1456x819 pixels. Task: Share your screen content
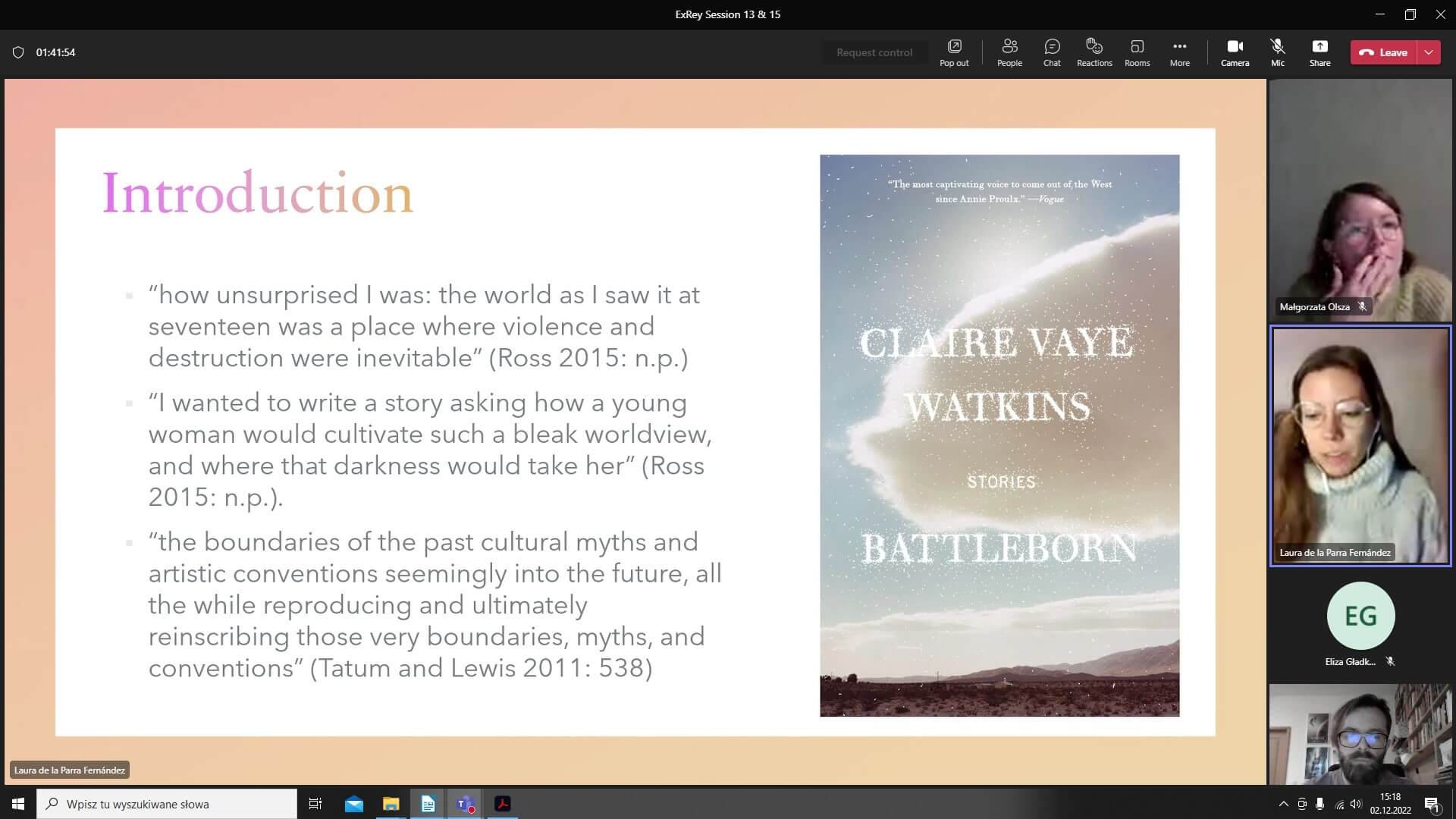coord(1319,52)
